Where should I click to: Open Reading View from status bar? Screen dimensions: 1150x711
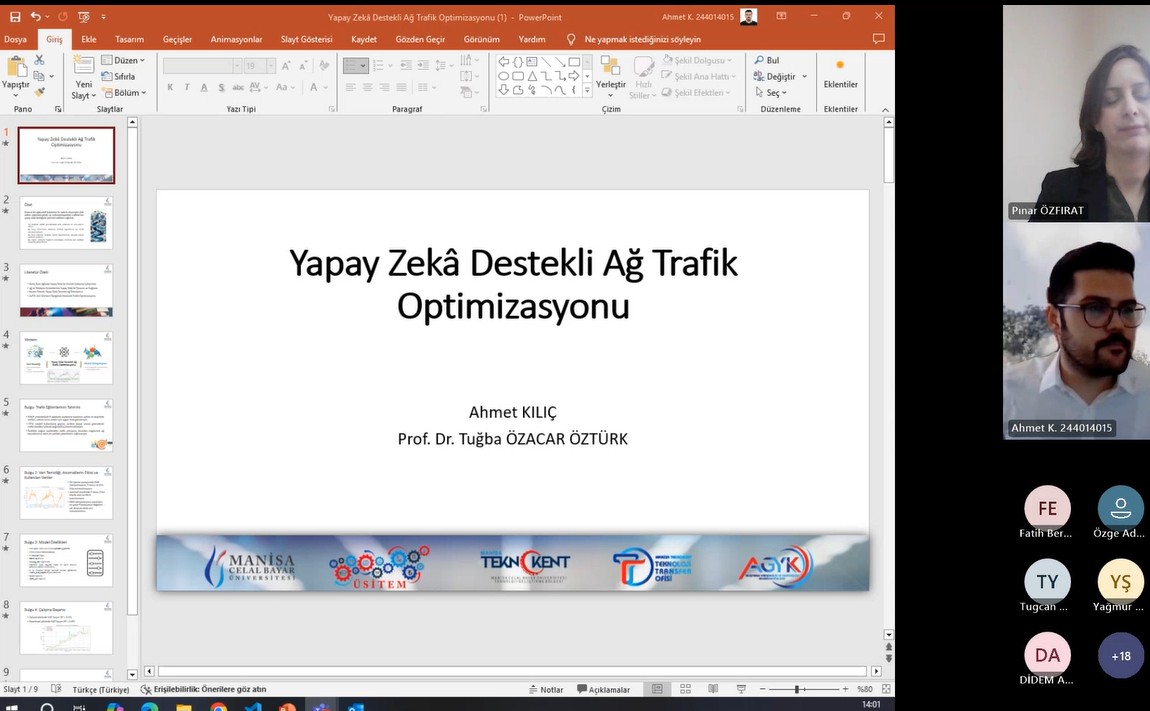(712, 689)
